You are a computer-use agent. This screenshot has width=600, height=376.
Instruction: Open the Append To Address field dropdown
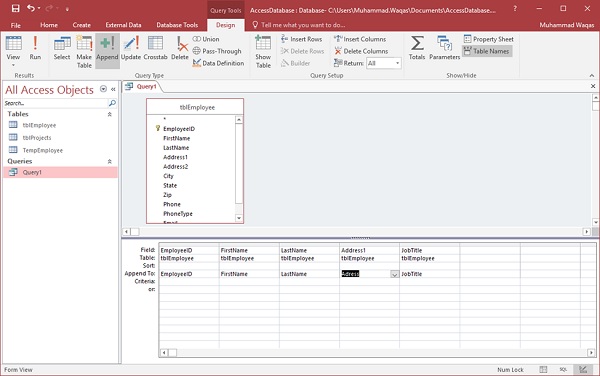pos(394,274)
